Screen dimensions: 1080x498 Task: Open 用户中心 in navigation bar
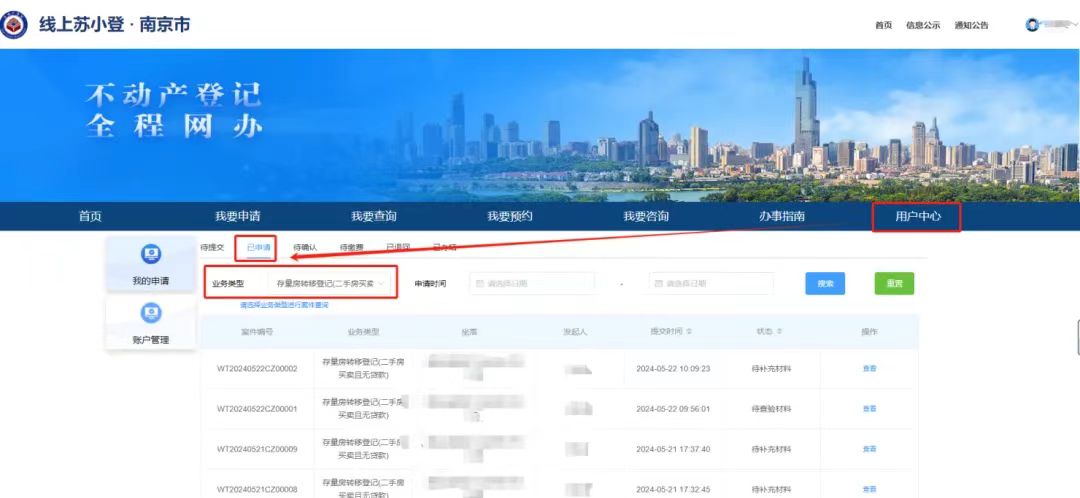pyautogui.click(x=917, y=216)
